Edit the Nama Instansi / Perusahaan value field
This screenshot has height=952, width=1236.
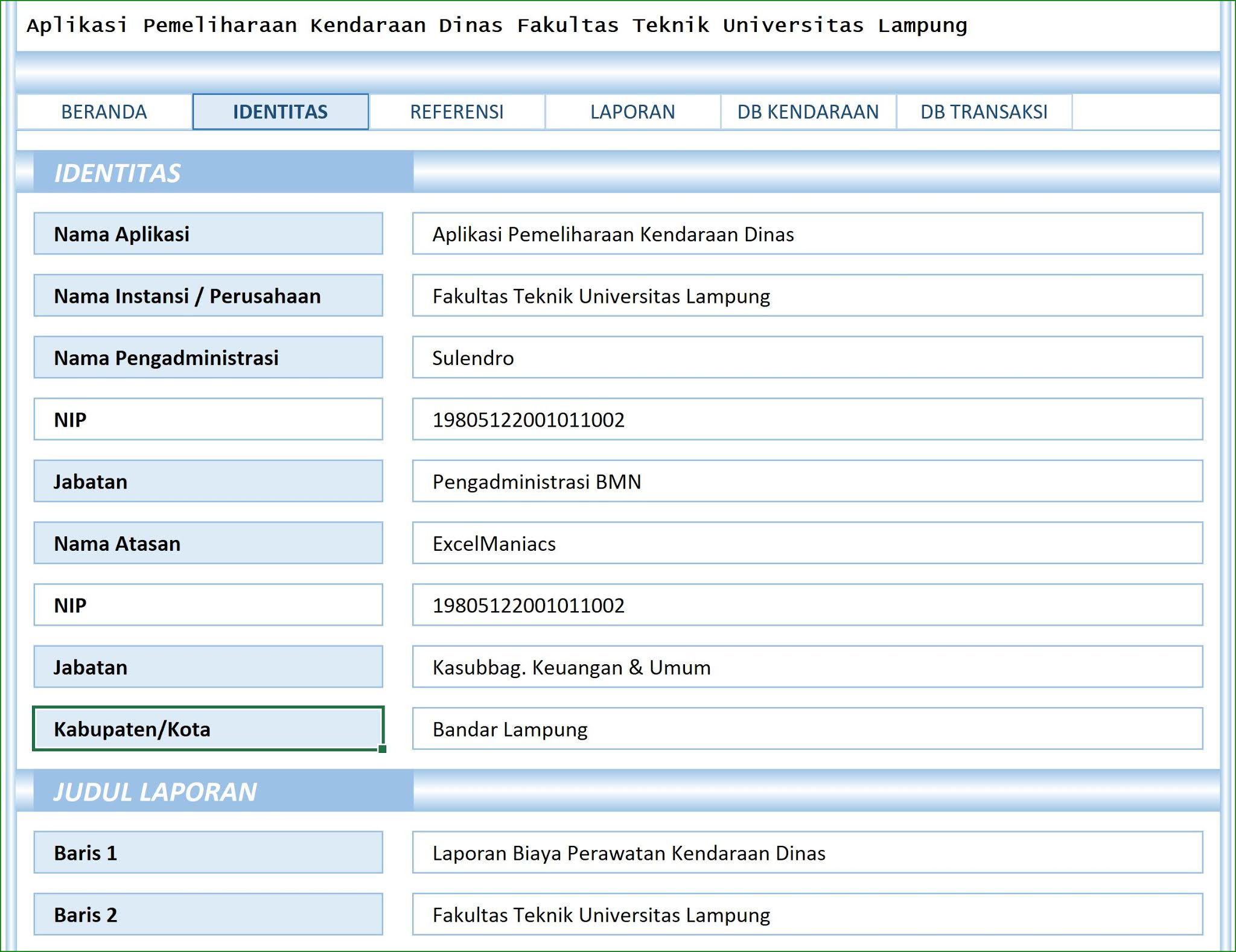click(807, 296)
